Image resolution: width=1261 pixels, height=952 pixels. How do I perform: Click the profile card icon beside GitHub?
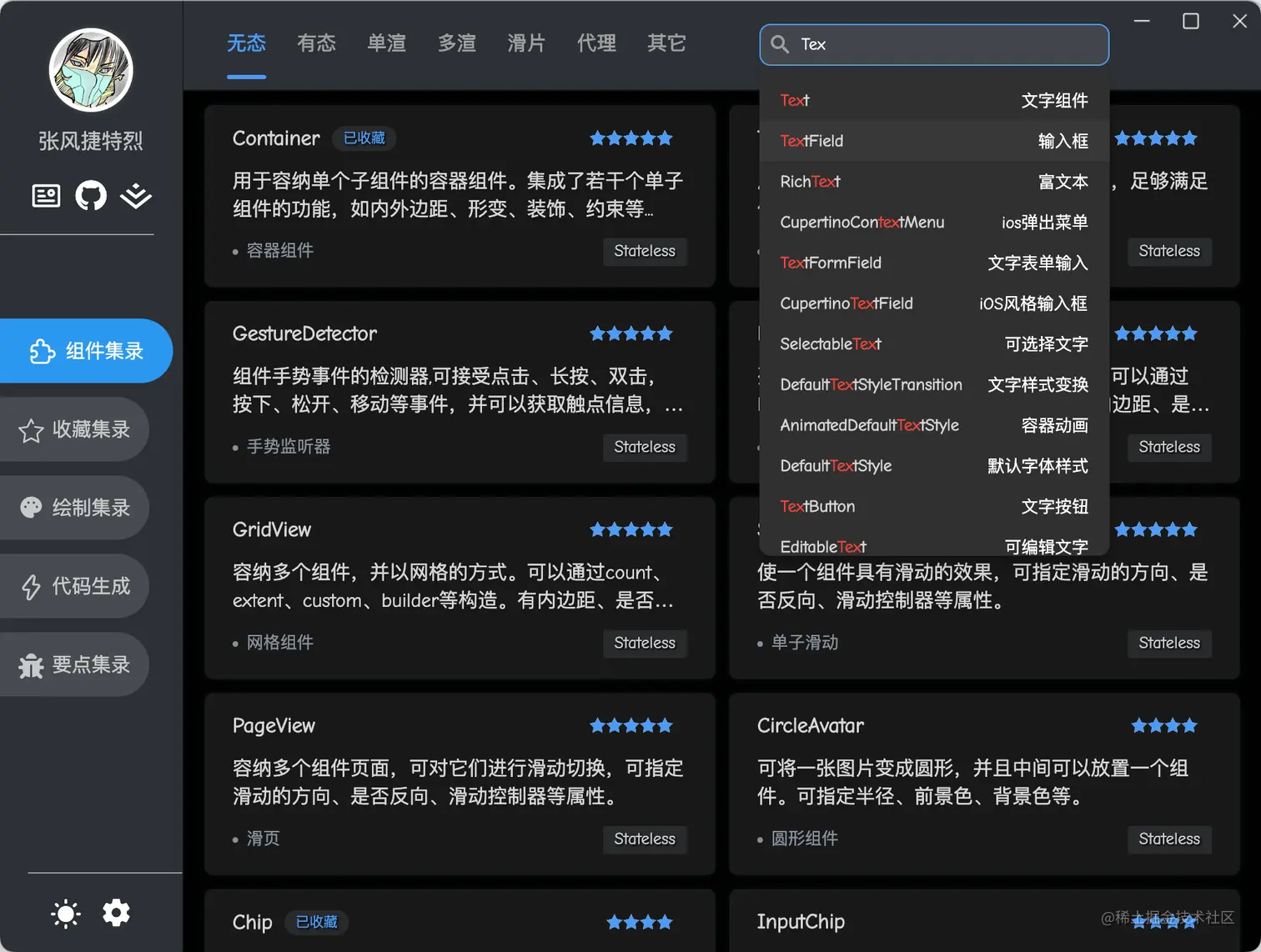click(x=46, y=196)
